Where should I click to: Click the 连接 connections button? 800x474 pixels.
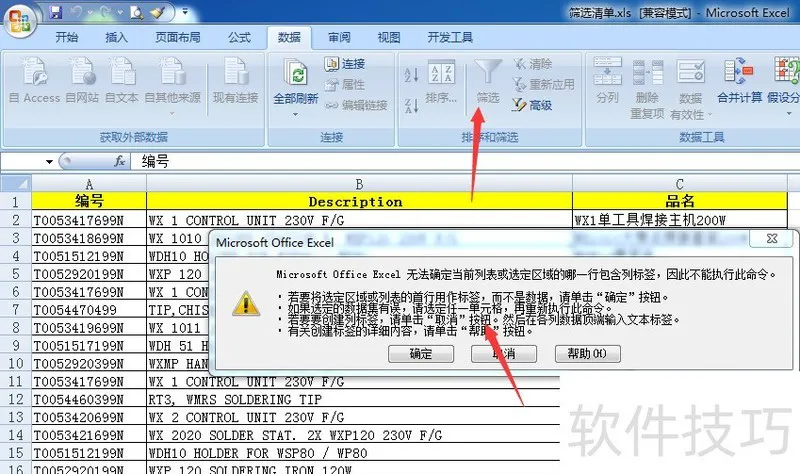[344, 64]
